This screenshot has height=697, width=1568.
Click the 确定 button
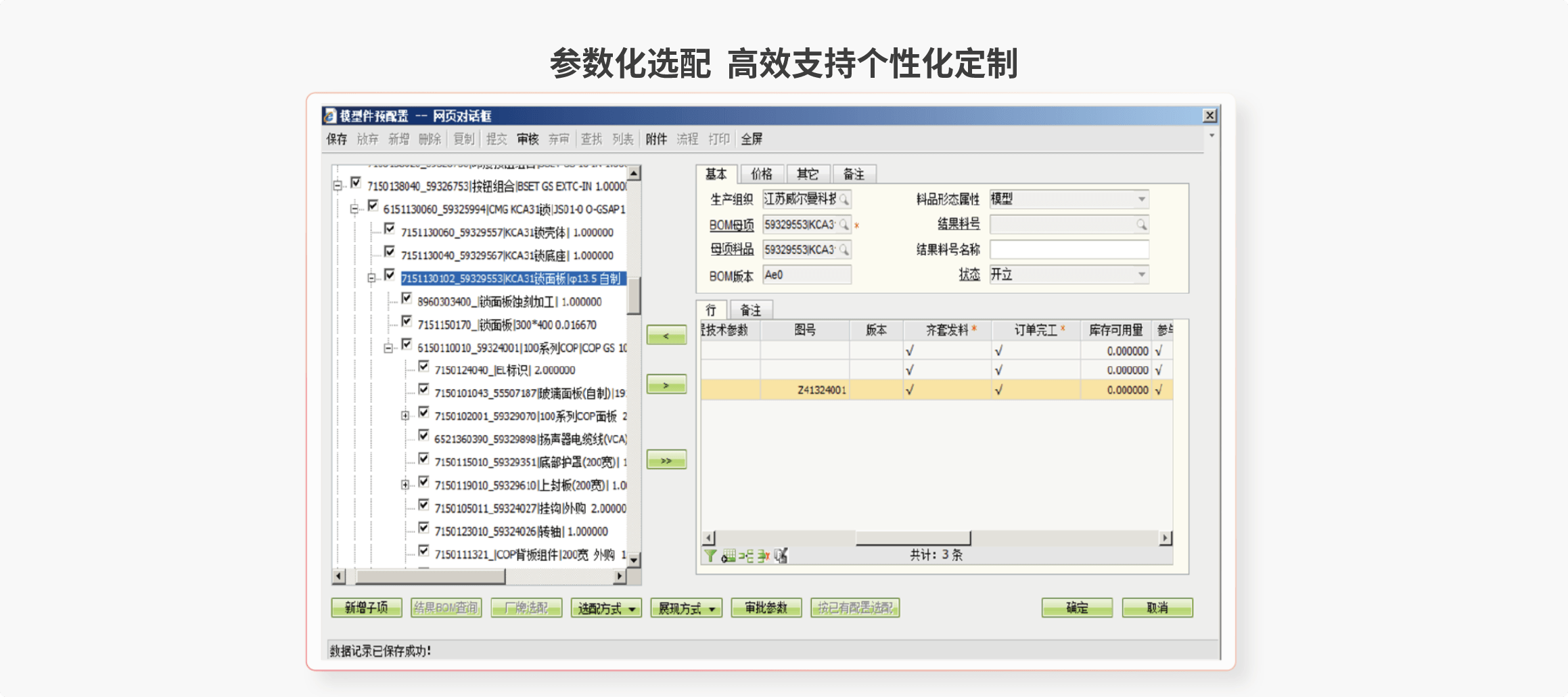pyautogui.click(x=1076, y=608)
